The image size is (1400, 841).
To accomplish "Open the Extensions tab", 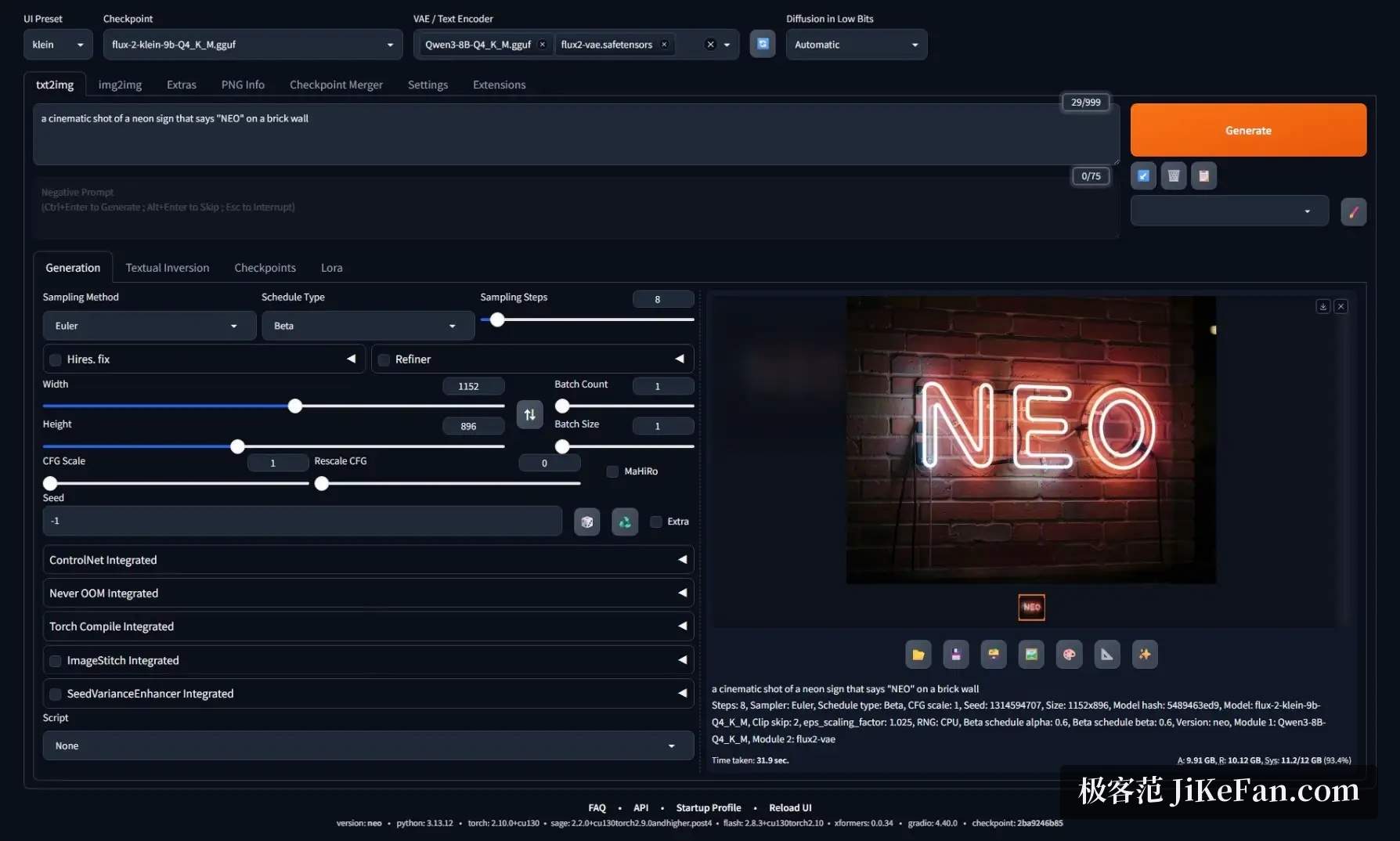I will [500, 85].
